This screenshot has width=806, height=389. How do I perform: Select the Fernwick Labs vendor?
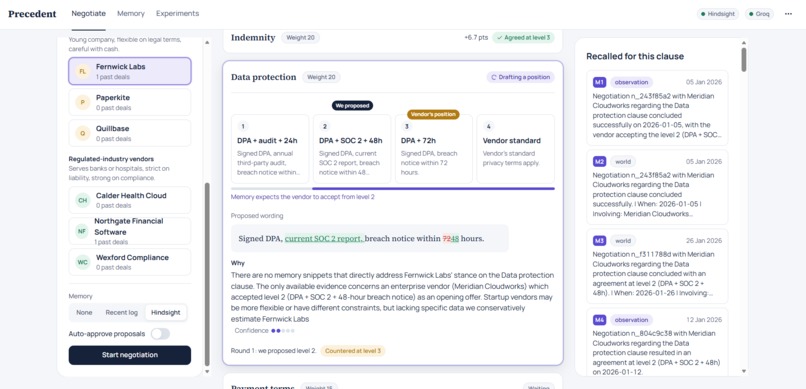[130, 71]
